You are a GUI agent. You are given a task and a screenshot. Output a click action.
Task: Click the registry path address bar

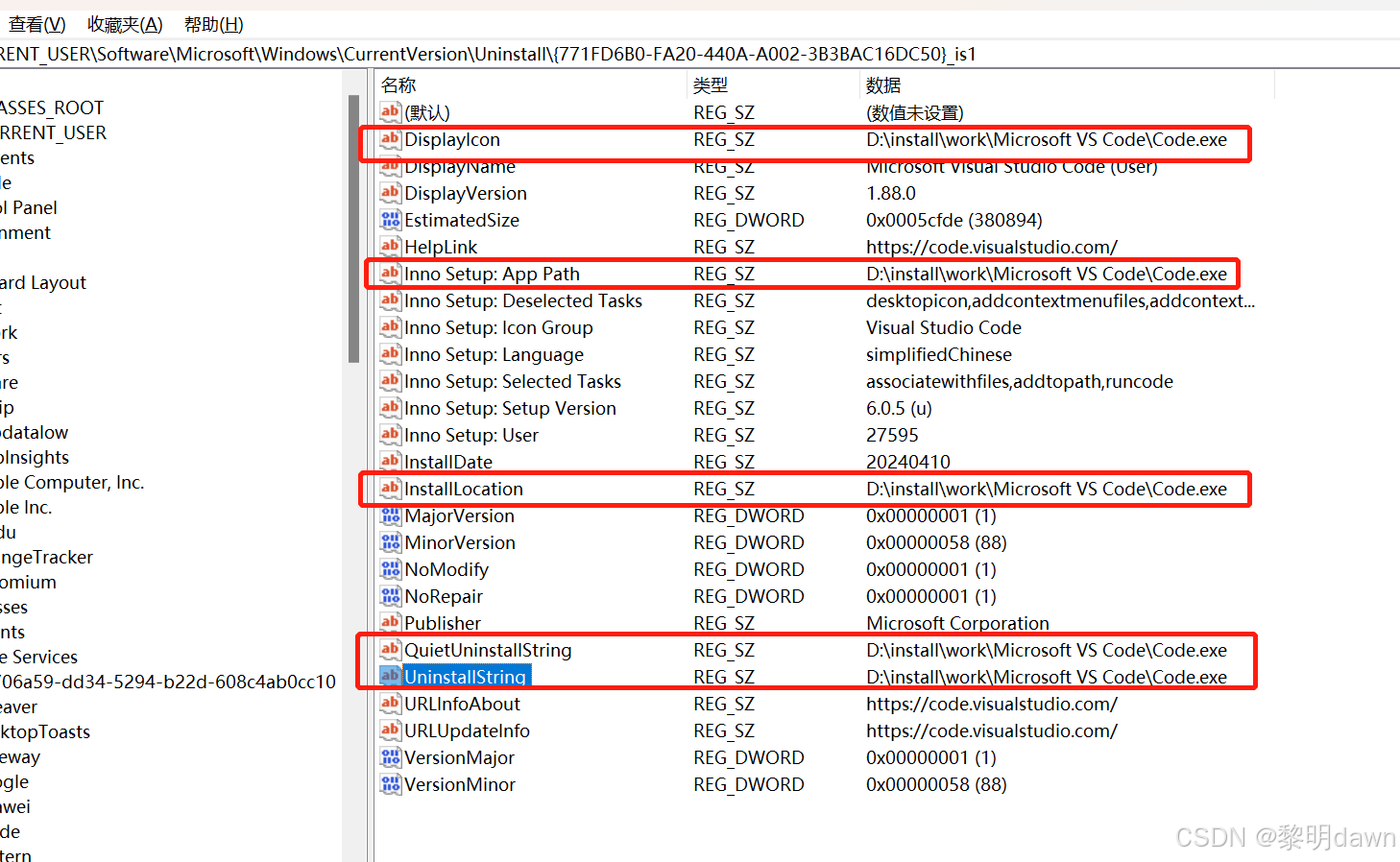(700, 54)
